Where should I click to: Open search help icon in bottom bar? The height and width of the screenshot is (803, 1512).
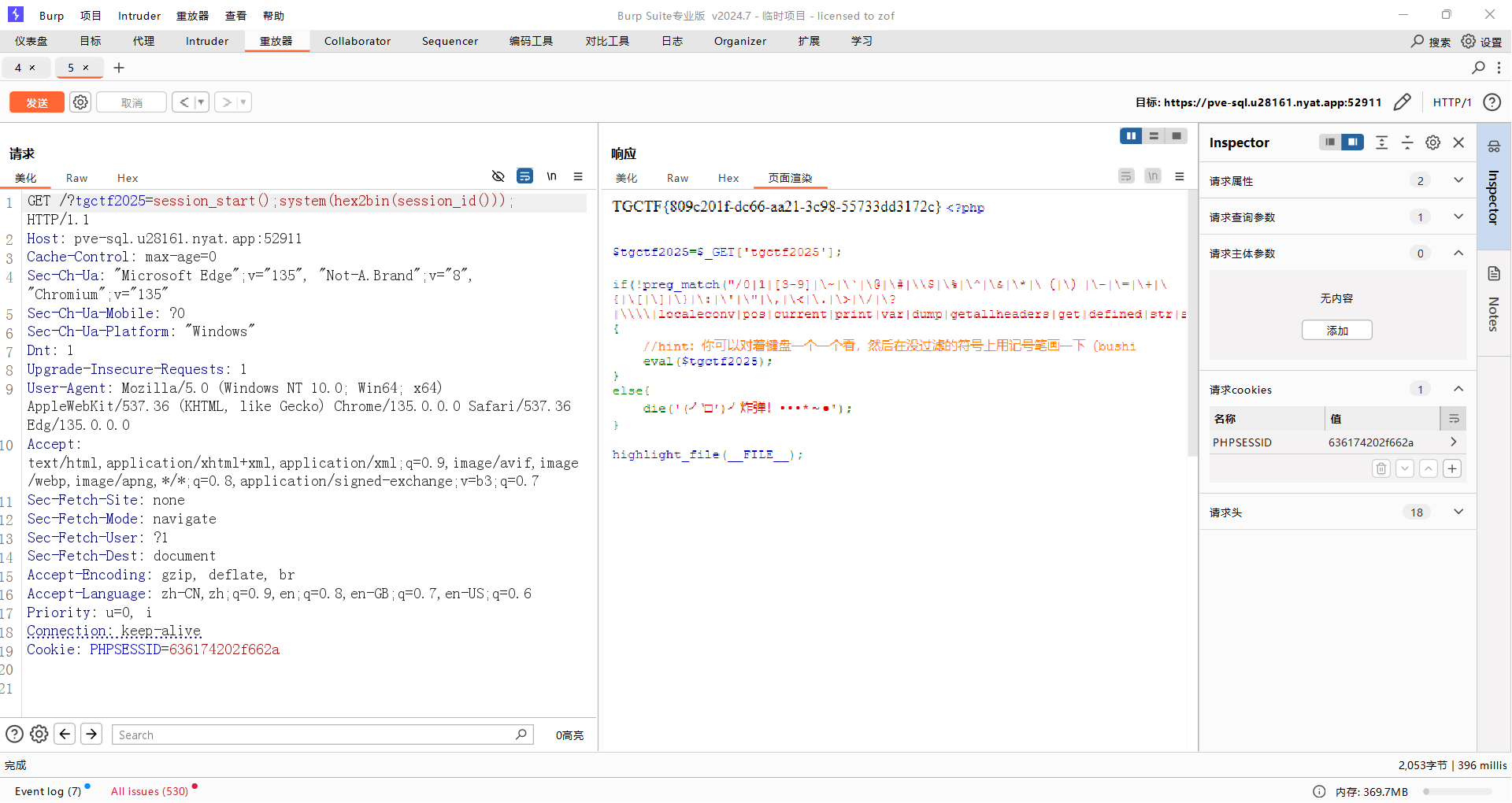point(14,735)
